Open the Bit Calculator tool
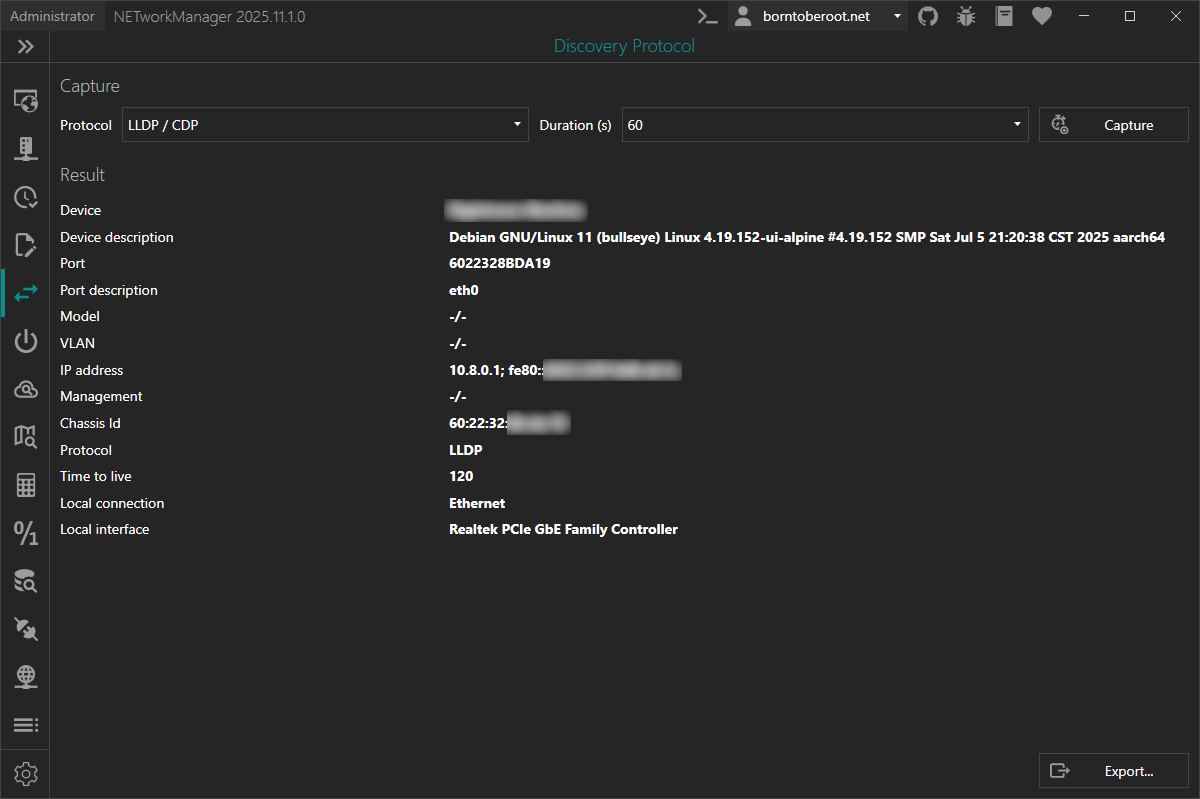This screenshot has height=799, width=1200. pyautogui.click(x=26, y=533)
